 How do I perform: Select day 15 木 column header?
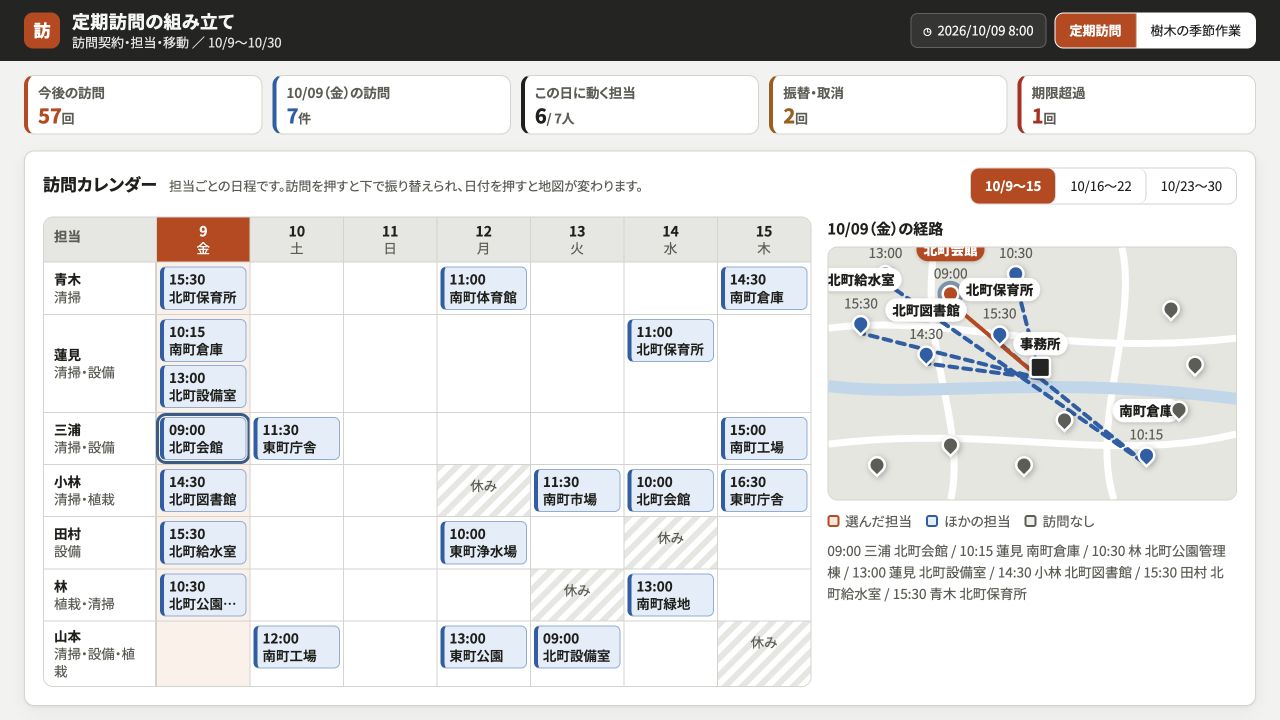[764, 239]
